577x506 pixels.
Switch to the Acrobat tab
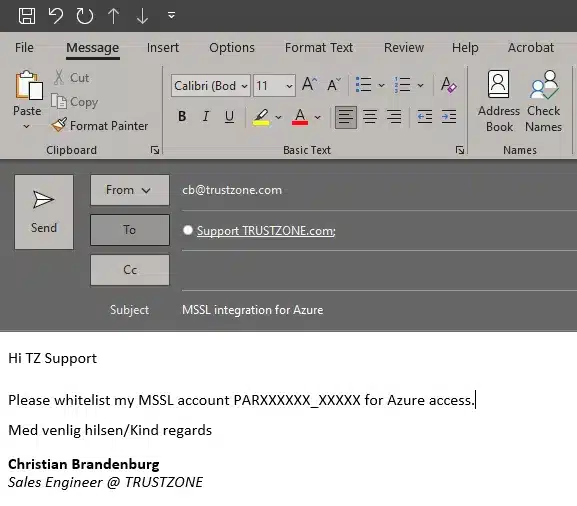pyautogui.click(x=531, y=47)
